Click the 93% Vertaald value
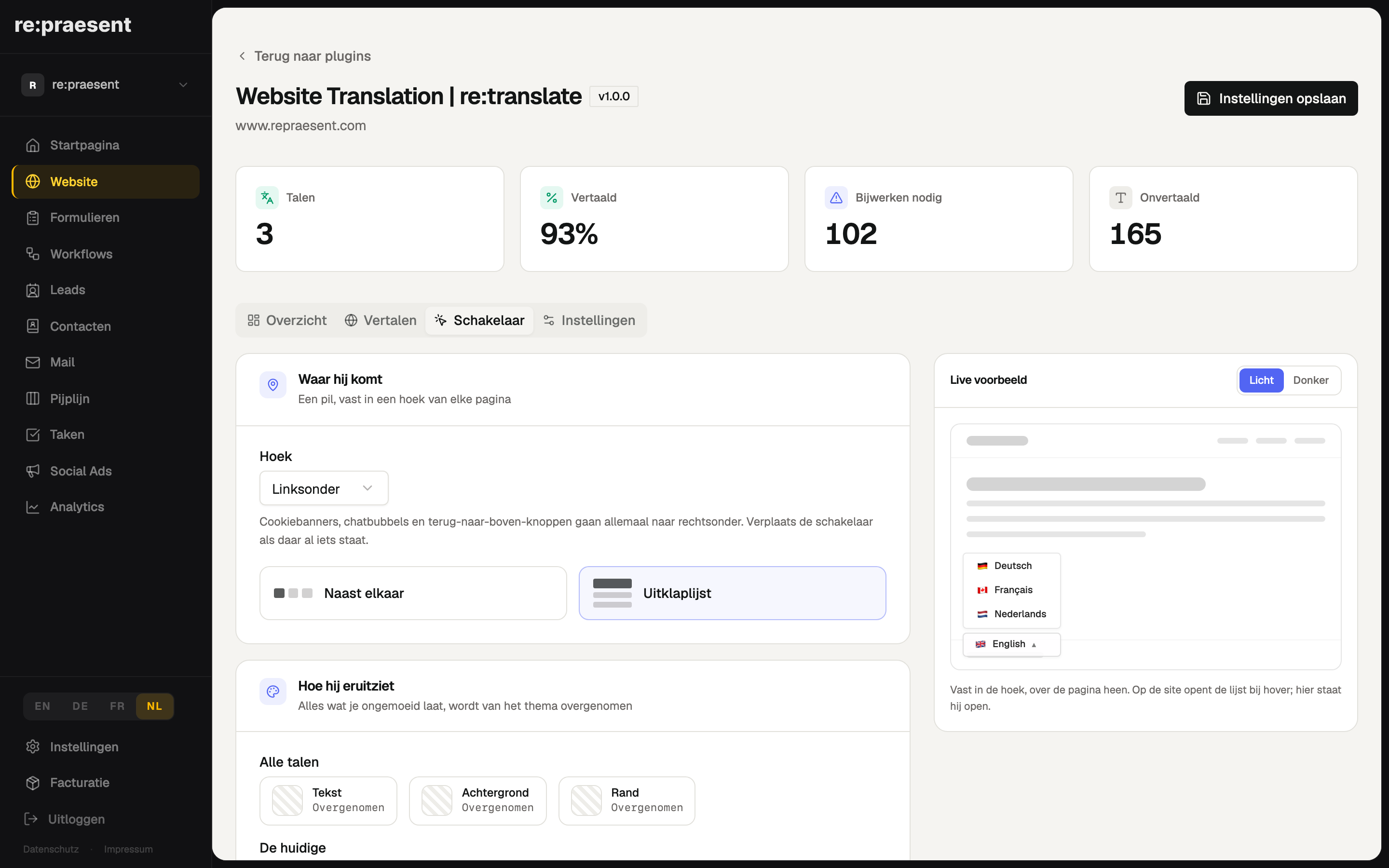The height and width of the screenshot is (868, 1389). 570,234
